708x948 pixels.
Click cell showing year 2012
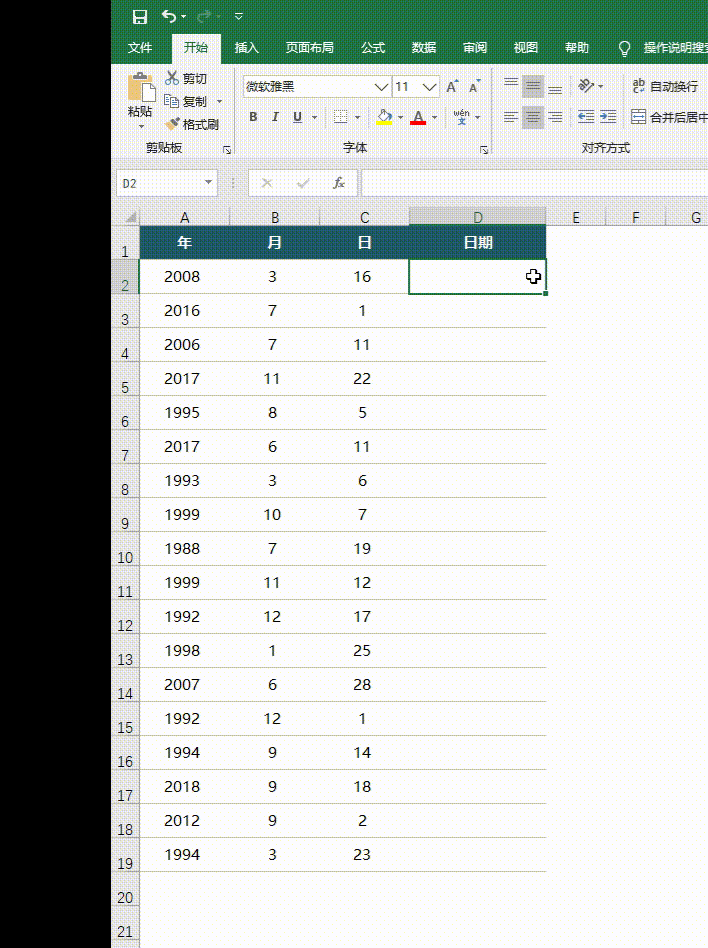(x=184, y=820)
